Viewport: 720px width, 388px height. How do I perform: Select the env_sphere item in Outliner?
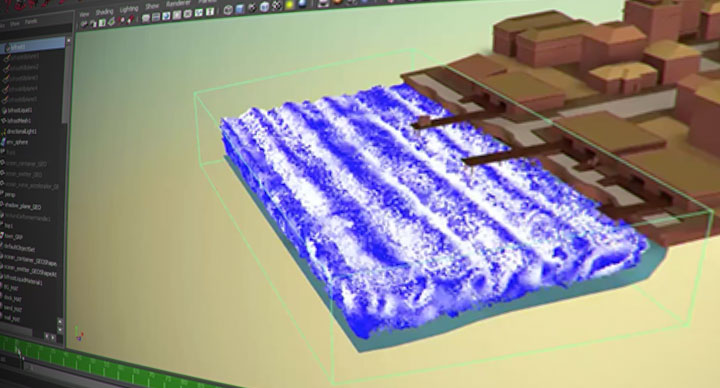(17, 142)
